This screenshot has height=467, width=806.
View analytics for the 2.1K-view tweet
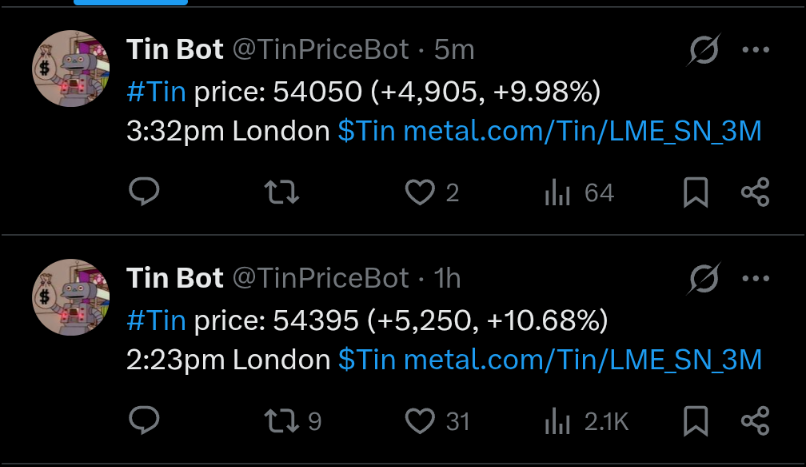(x=557, y=421)
